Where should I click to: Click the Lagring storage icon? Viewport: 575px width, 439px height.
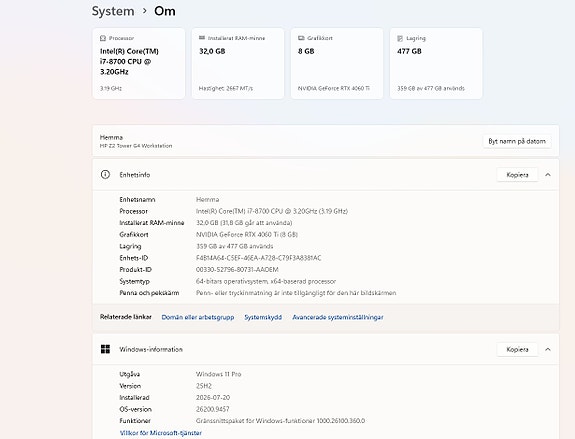click(x=400, y=38)
